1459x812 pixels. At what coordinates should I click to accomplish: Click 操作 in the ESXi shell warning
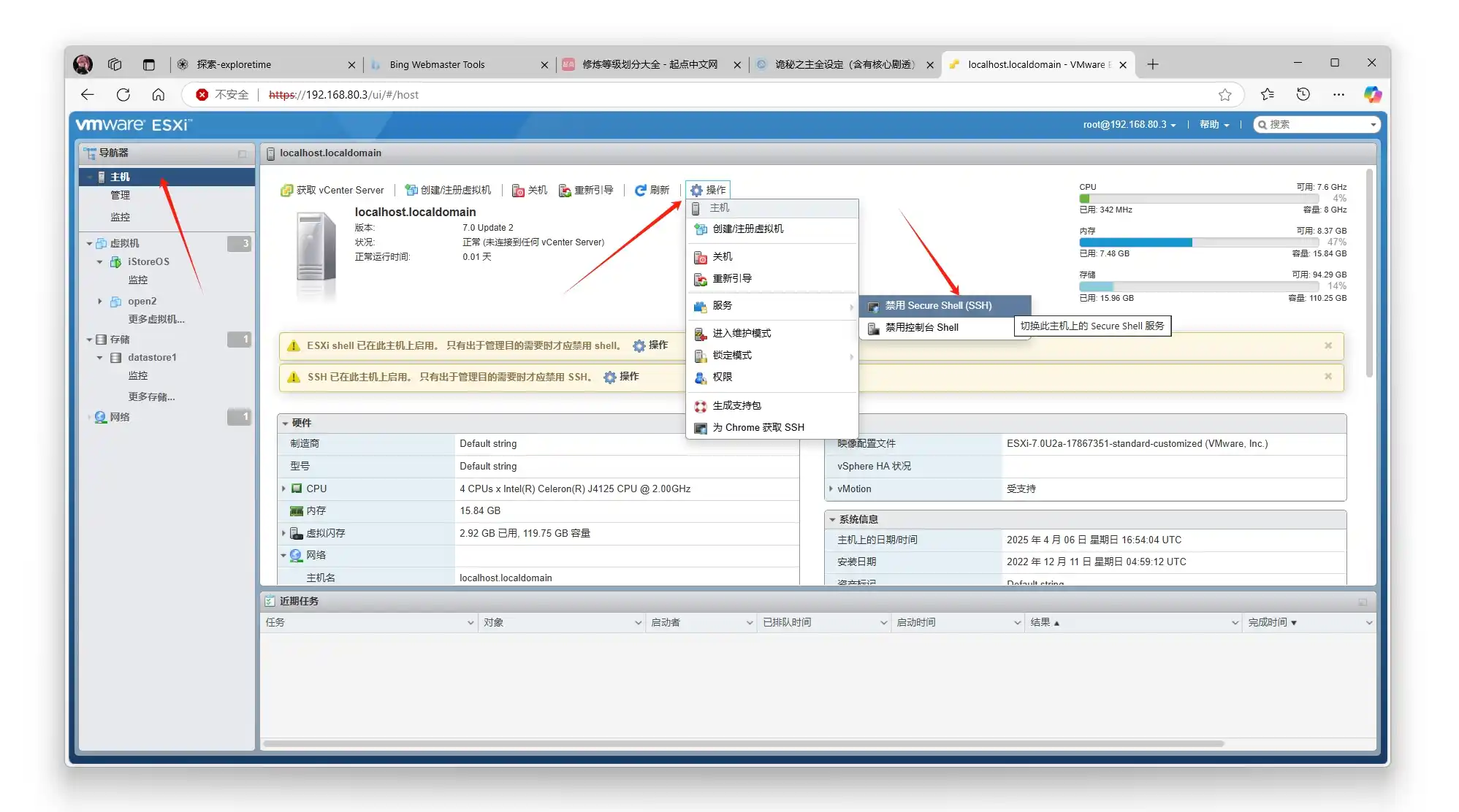650,345
